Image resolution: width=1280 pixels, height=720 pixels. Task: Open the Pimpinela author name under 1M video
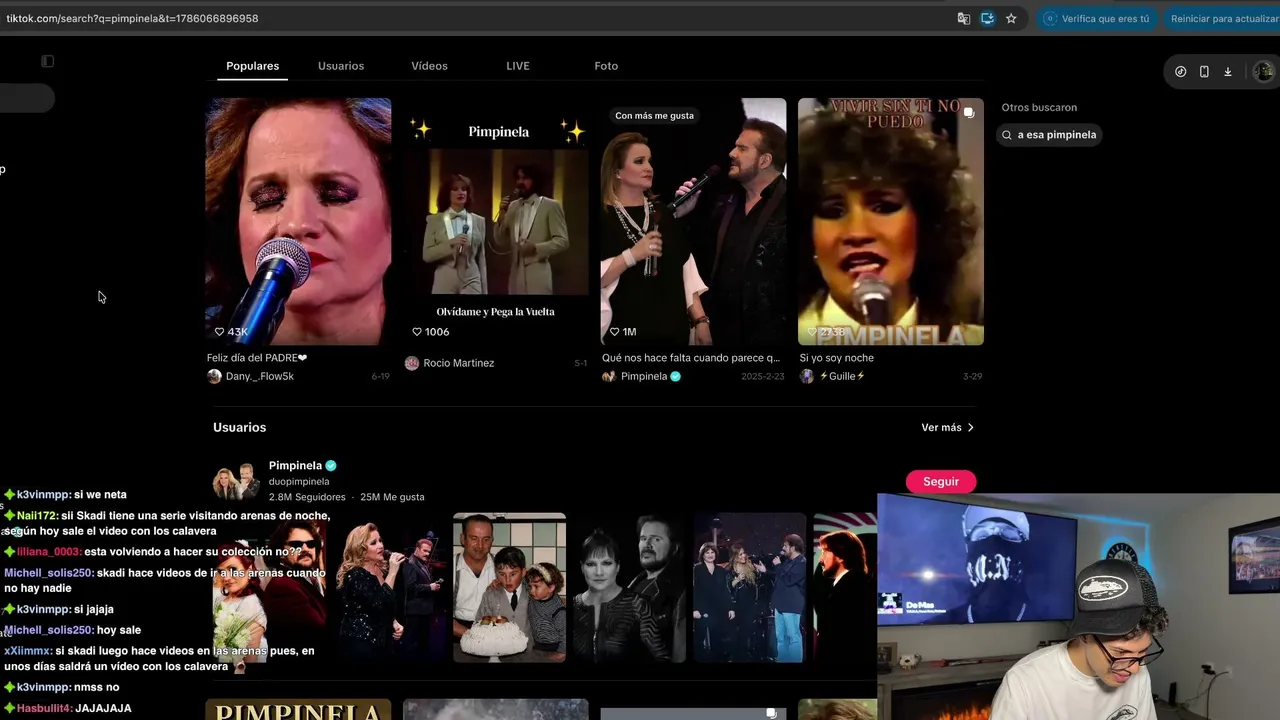(644, 377)
